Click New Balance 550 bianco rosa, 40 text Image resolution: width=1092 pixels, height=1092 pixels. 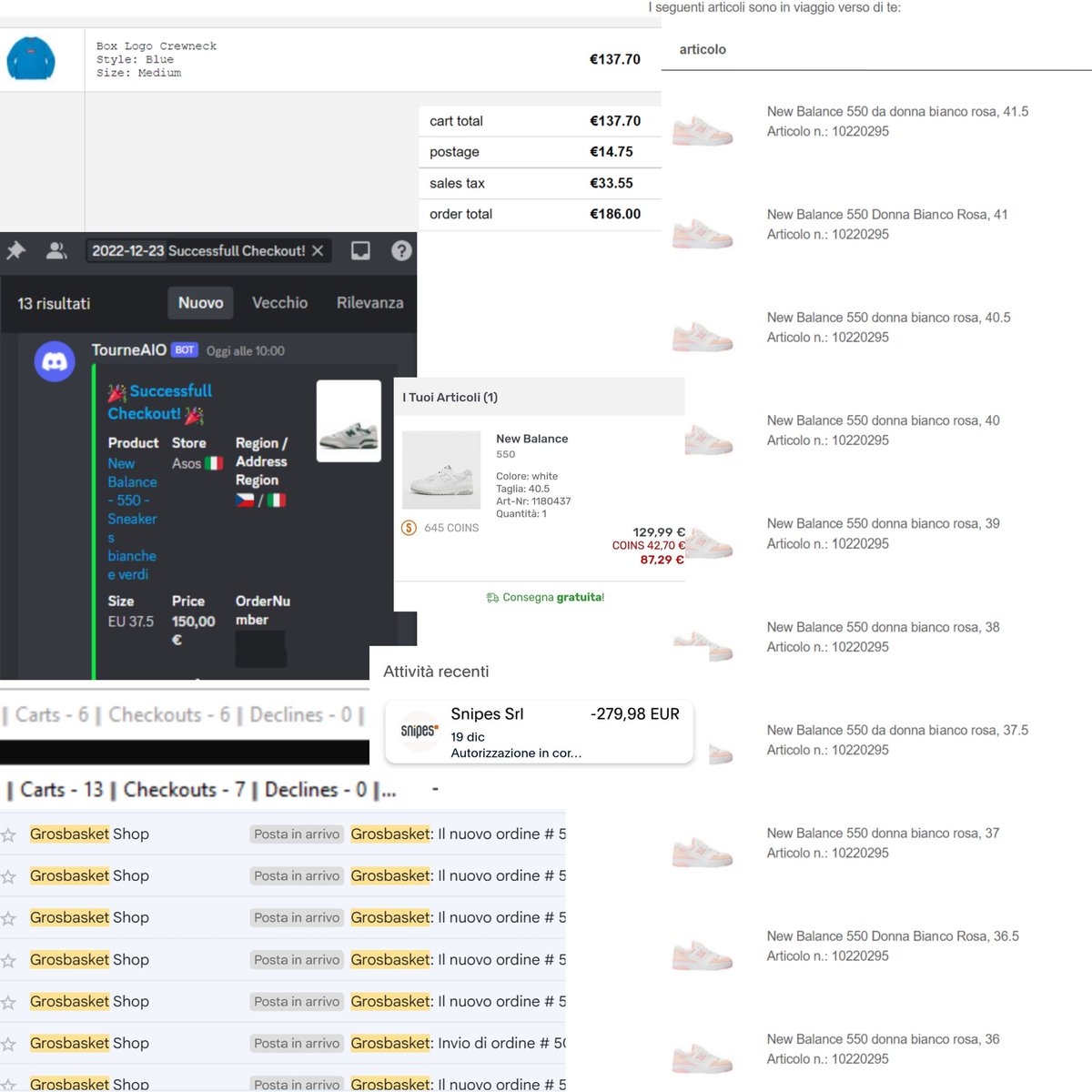[x=883, y=420]
